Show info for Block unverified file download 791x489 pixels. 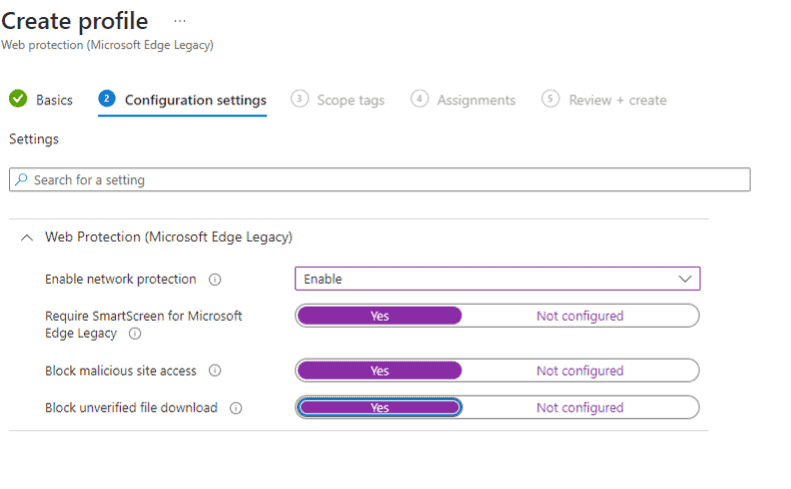pyautogui.click(x=236, y=408)
